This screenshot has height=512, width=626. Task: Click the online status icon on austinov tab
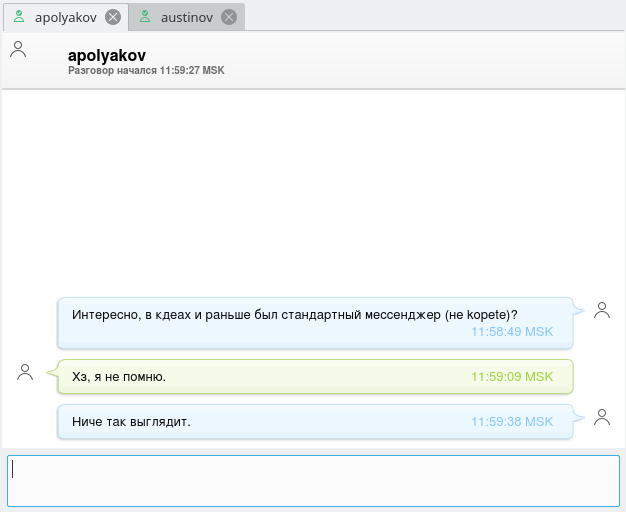pyautogui.click(x=145, y=17)
